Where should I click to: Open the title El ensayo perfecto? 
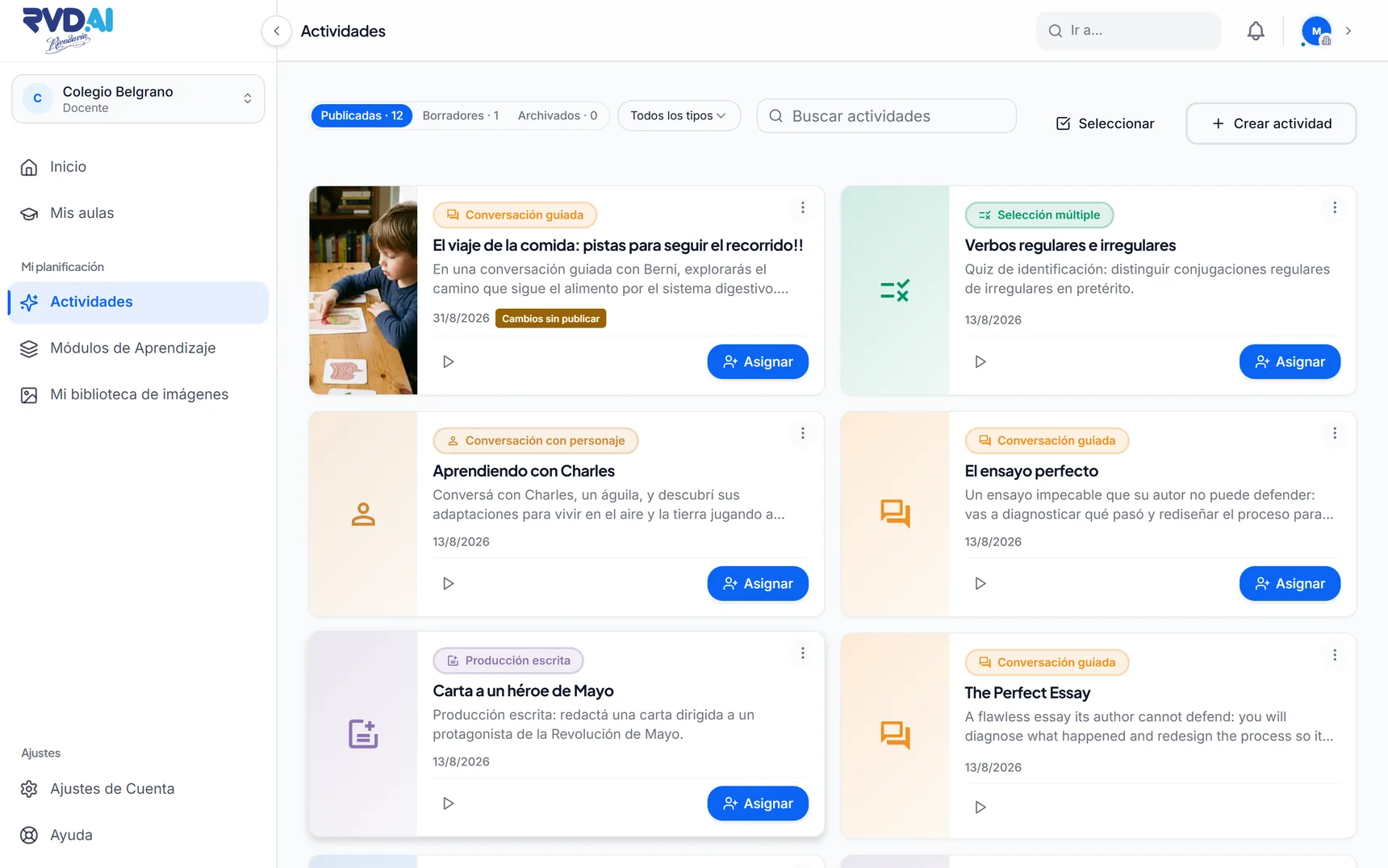pyautogui.click(x=1031, y=471)
